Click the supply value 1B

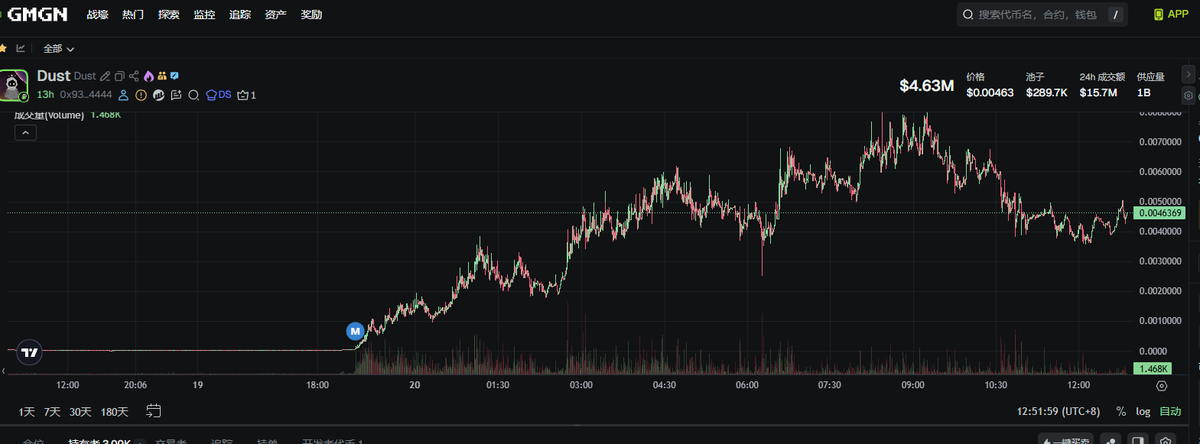pyautogui.click(x=1144, y=92)
